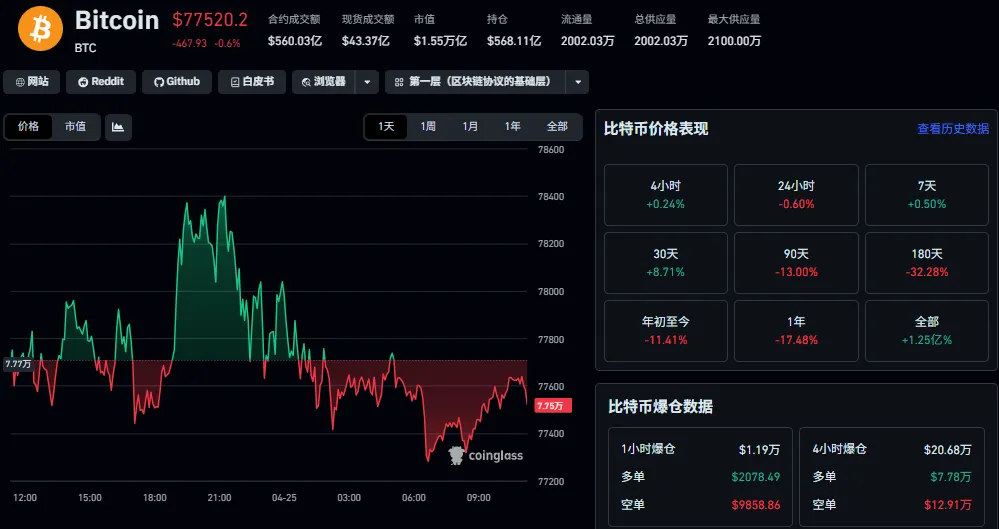The height and width of the screenshot is (529, 999).
Task: Click the 7天 performance card
Action: tap(927, 195)
